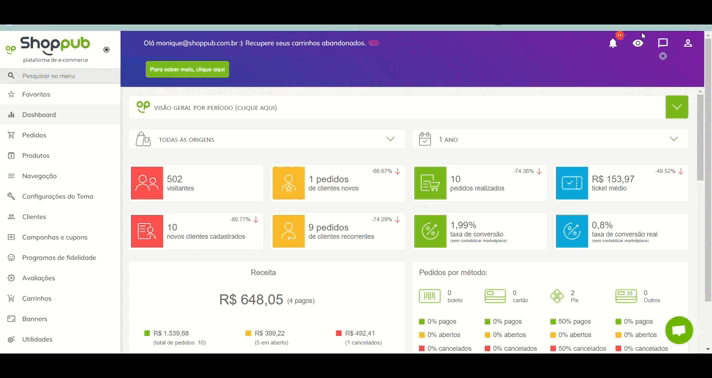Open Programas de fidelidade in sidebar

pos(60,258)
